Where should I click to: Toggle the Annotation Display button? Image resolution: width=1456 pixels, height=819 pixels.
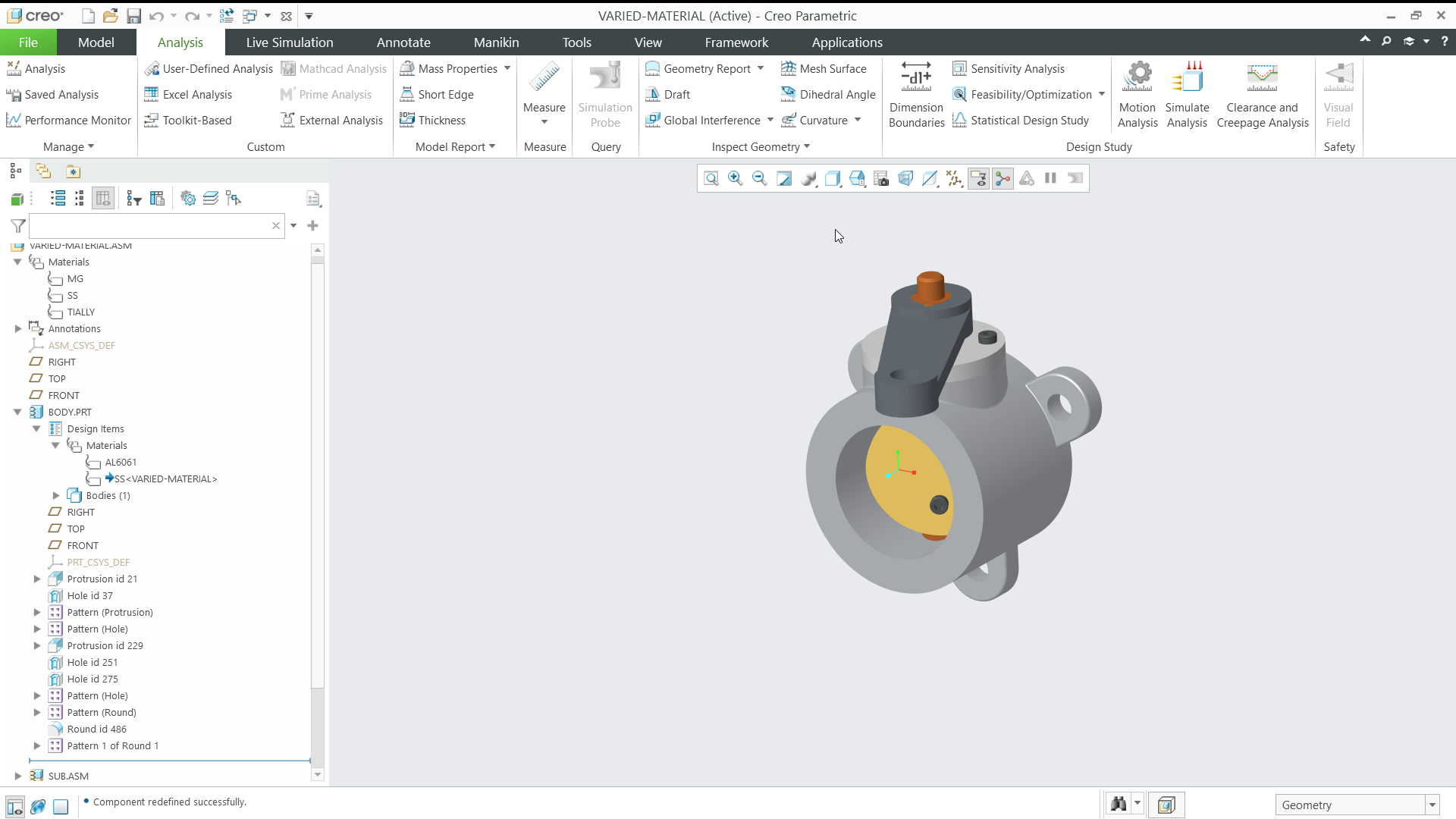pos(978,178)
